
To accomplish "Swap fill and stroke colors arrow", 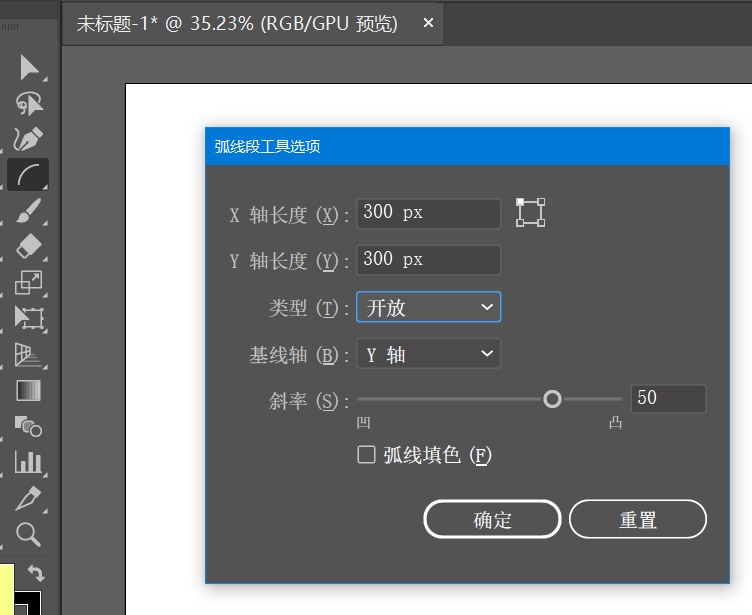I will click(x=36, y=573).
